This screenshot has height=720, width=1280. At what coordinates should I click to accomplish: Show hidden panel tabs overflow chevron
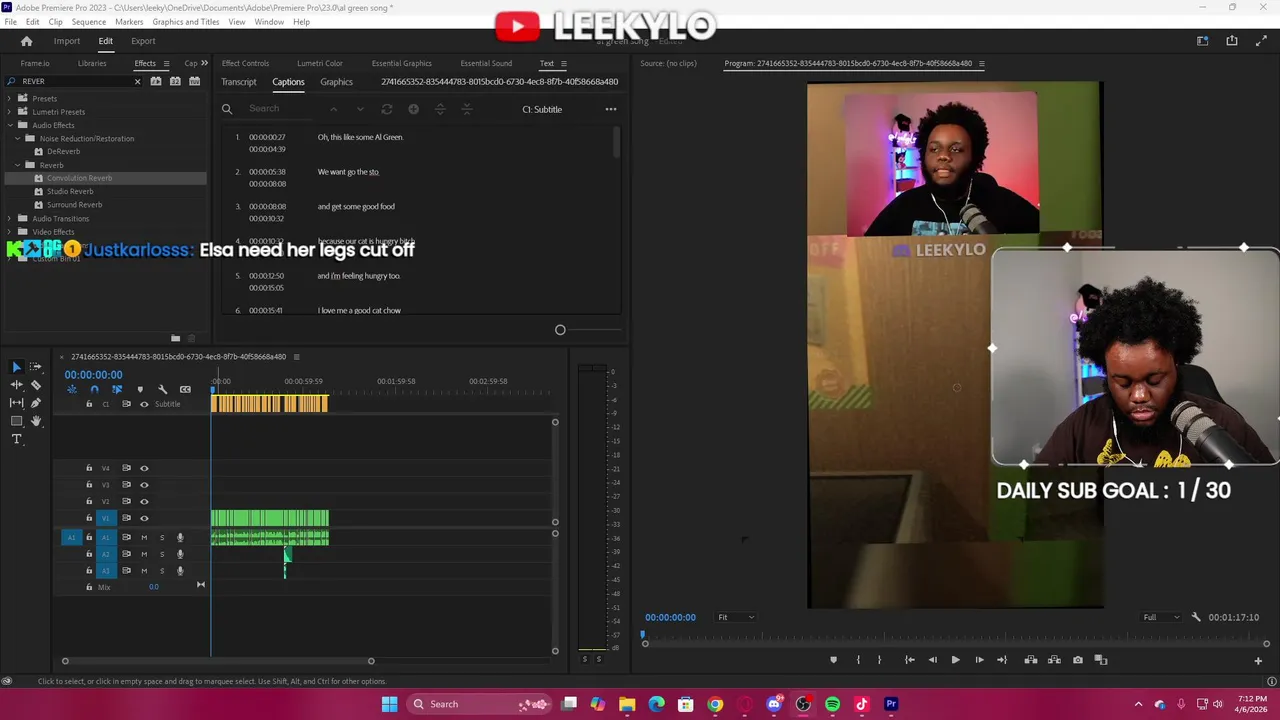coord(205,63)
